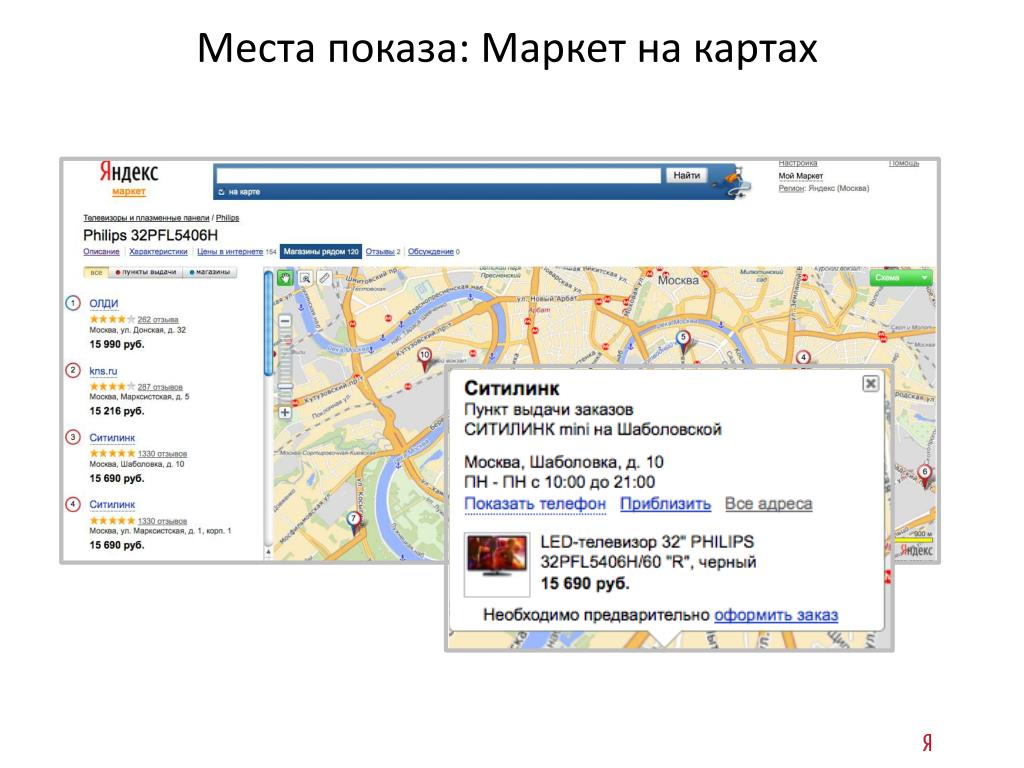Screen dimensions: 1024x768
Task: Open ОЛДИ '262 отзыва' reviews
Action: tap(158, 319)
